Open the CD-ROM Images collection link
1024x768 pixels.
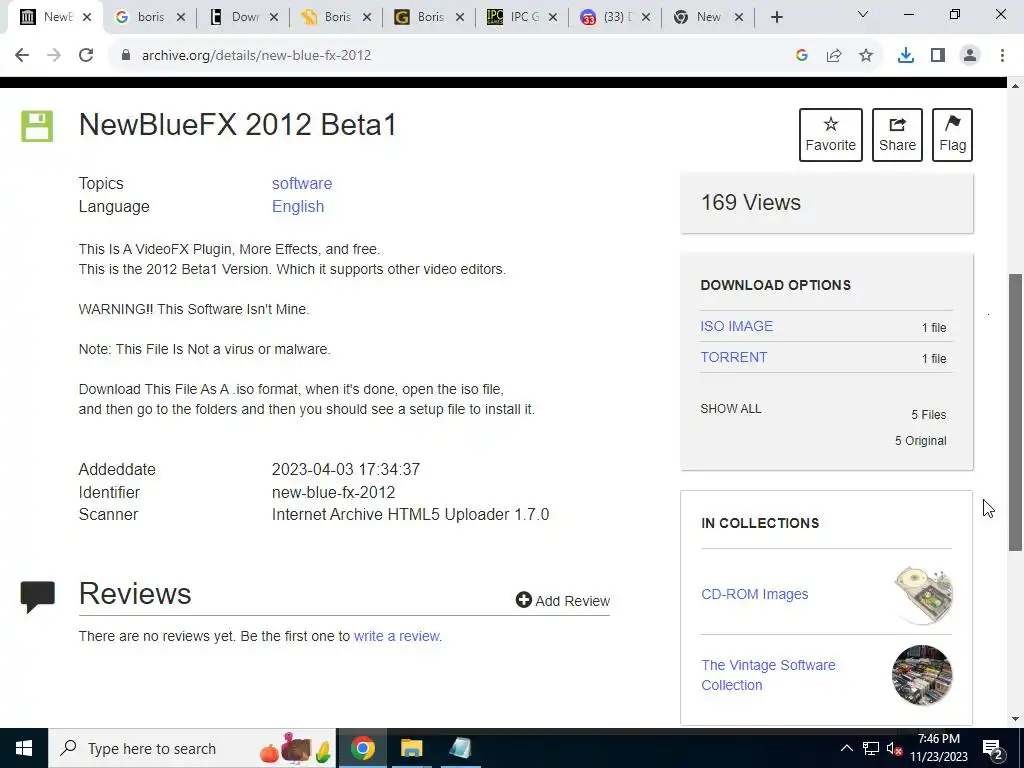tap(754, 594)
